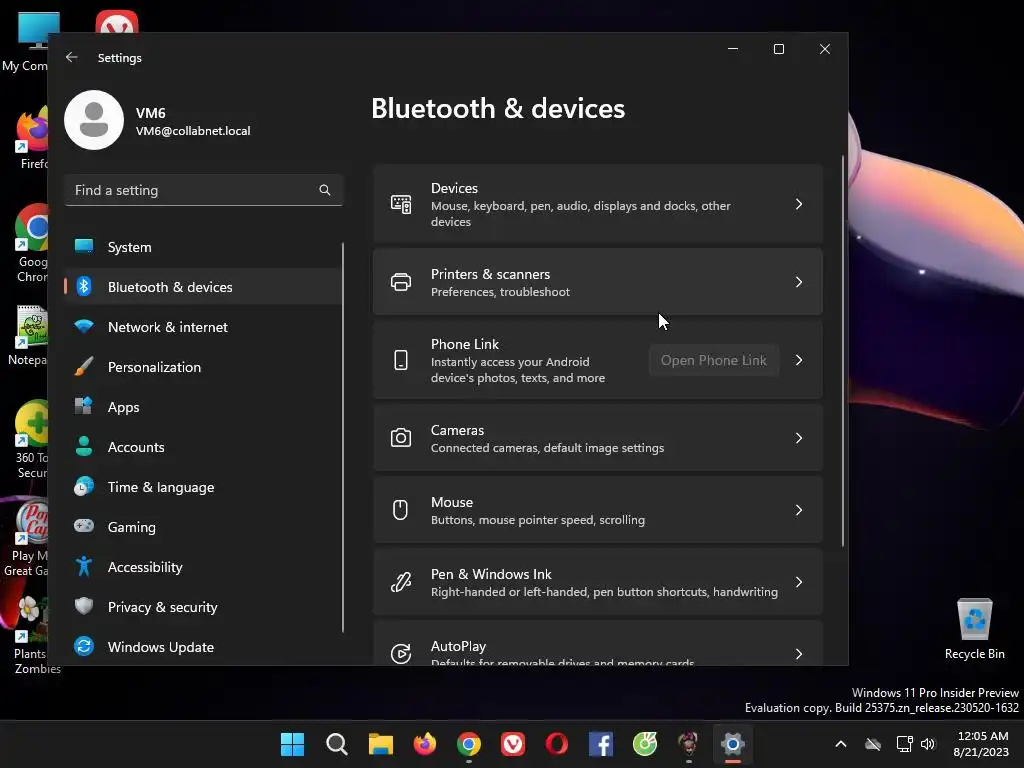Select System in the sidebar
1024x768 pixels.
202,247
